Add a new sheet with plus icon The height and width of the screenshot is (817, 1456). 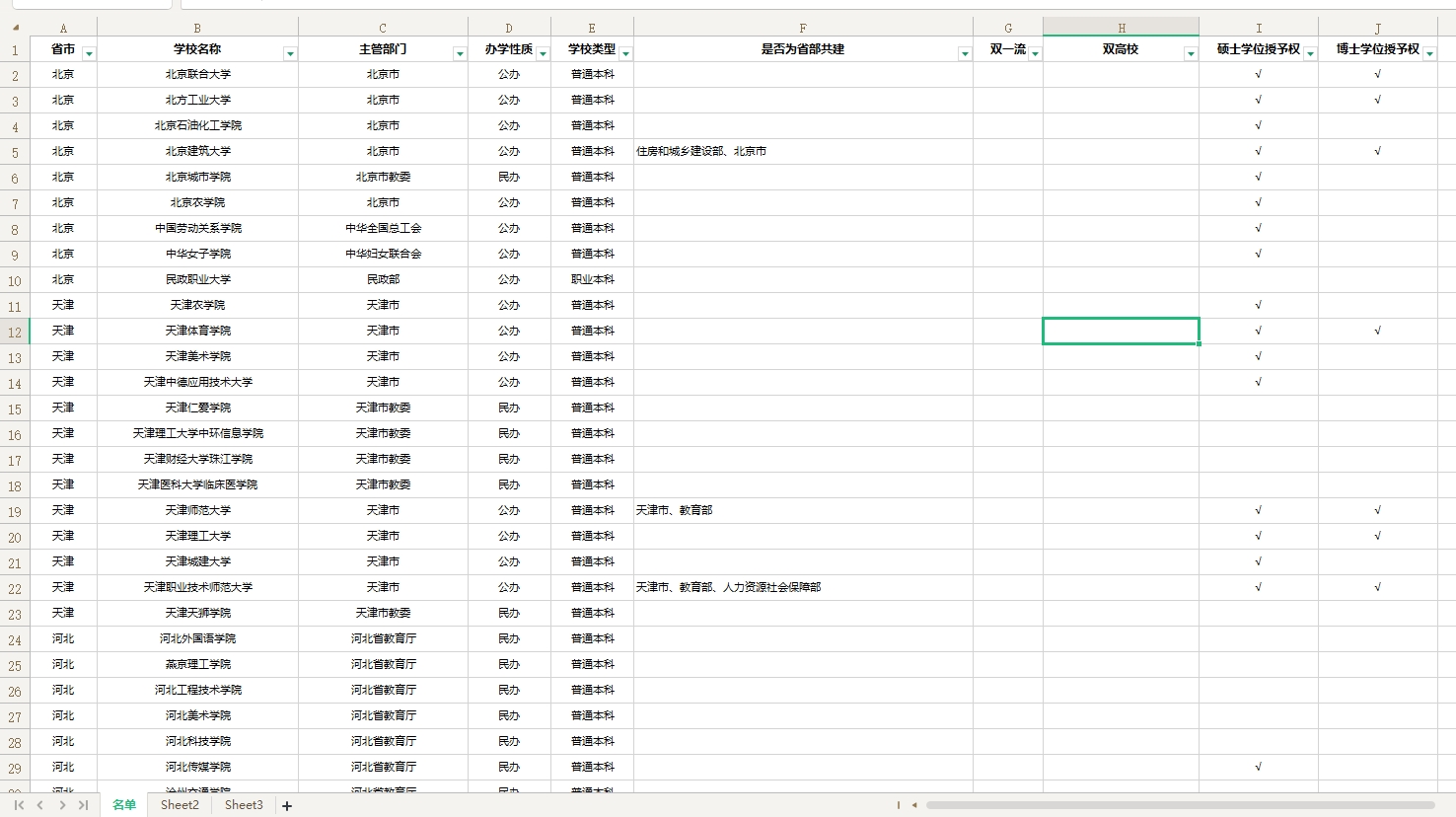tap(287, 806)
